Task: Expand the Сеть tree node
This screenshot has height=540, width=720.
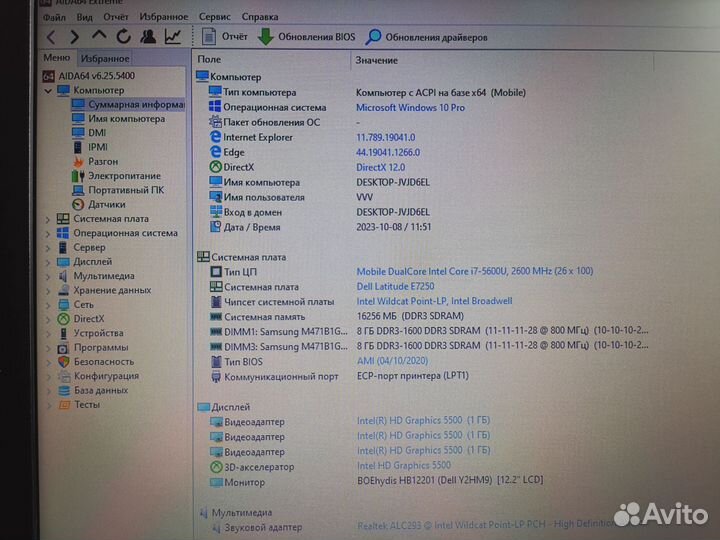Action: tap(48, 305)
